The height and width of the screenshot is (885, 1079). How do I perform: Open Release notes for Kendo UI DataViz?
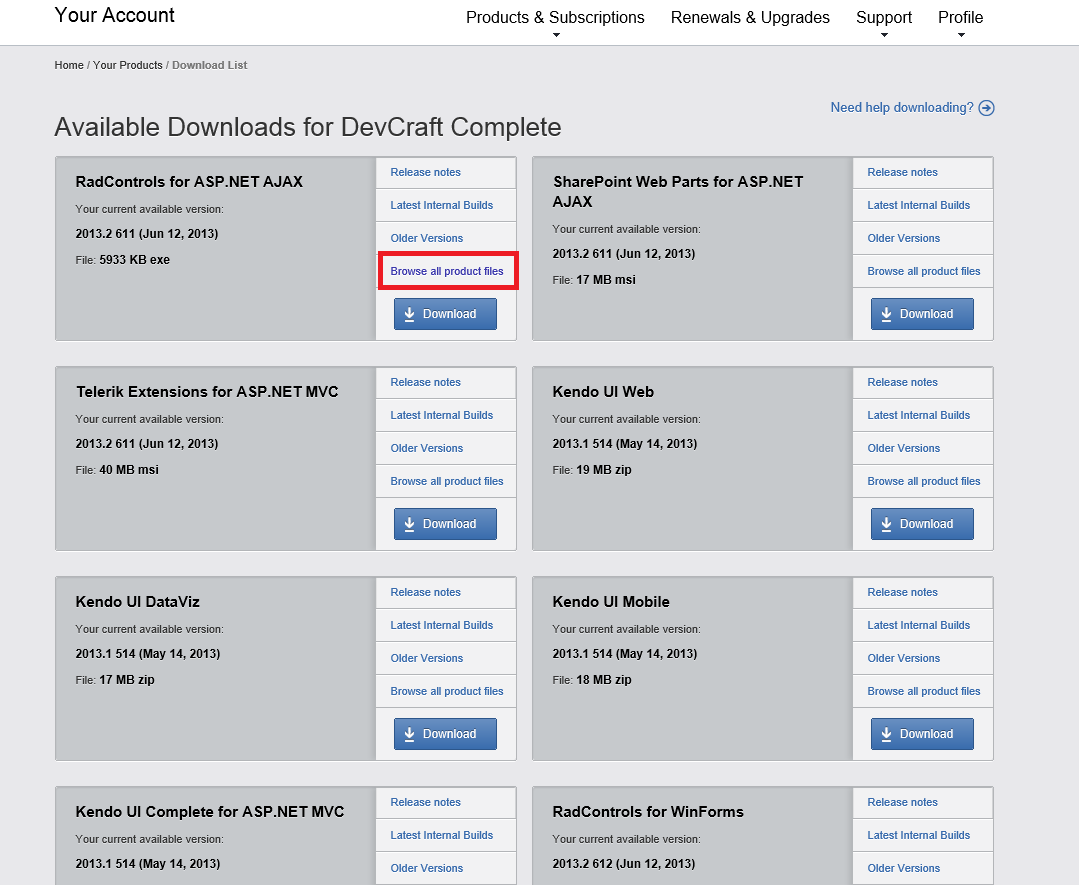[425, 593]
